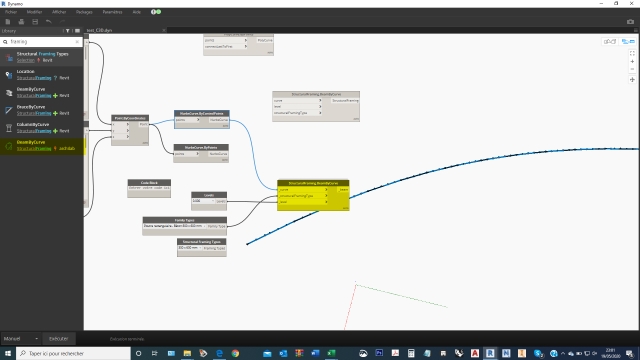Click the zoom out minus button
Screen dimensions: 640x360
click(632, 69)
